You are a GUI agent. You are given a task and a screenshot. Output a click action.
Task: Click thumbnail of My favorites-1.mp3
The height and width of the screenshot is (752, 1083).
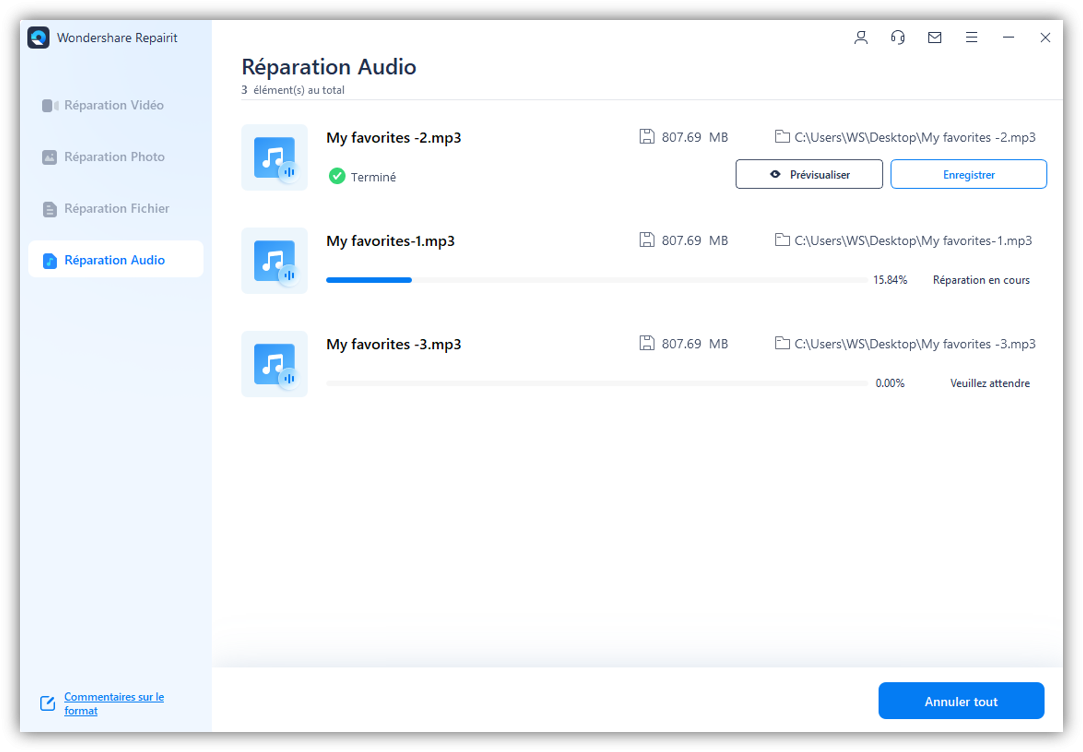pos(274,261)
